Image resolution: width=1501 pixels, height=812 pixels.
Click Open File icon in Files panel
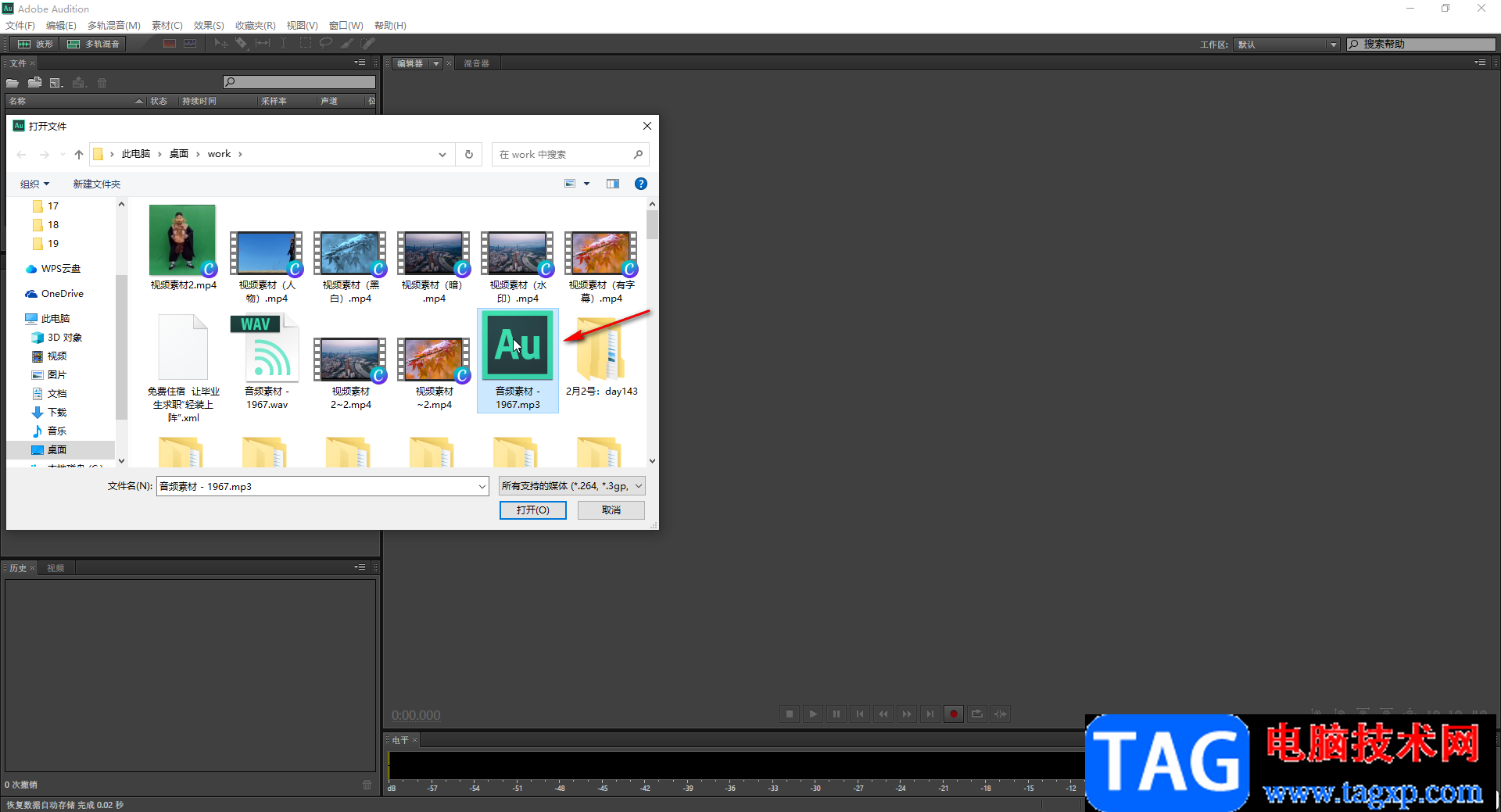point(13,83)
